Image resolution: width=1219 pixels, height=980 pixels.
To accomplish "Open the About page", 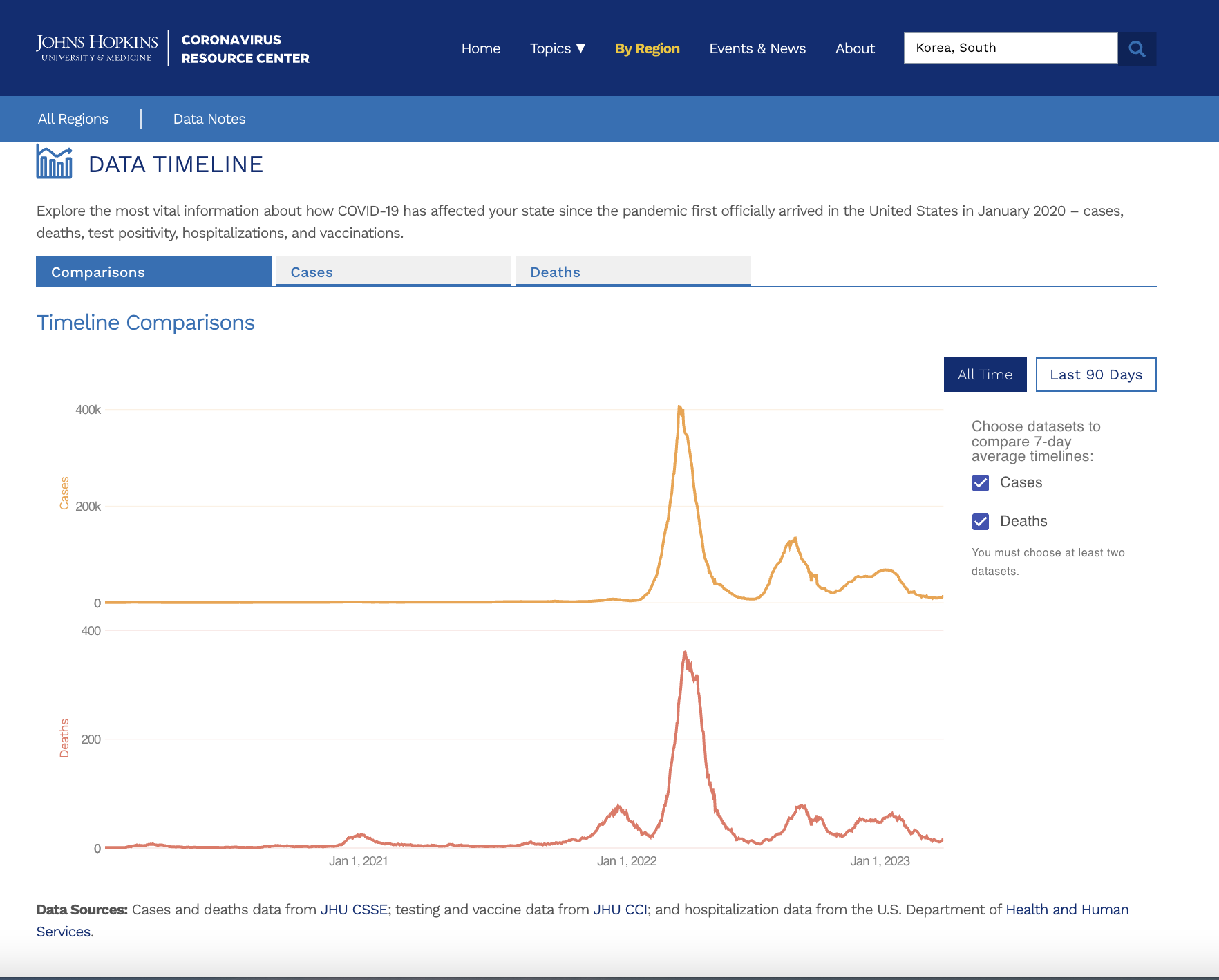I will (x=855, y=48).
